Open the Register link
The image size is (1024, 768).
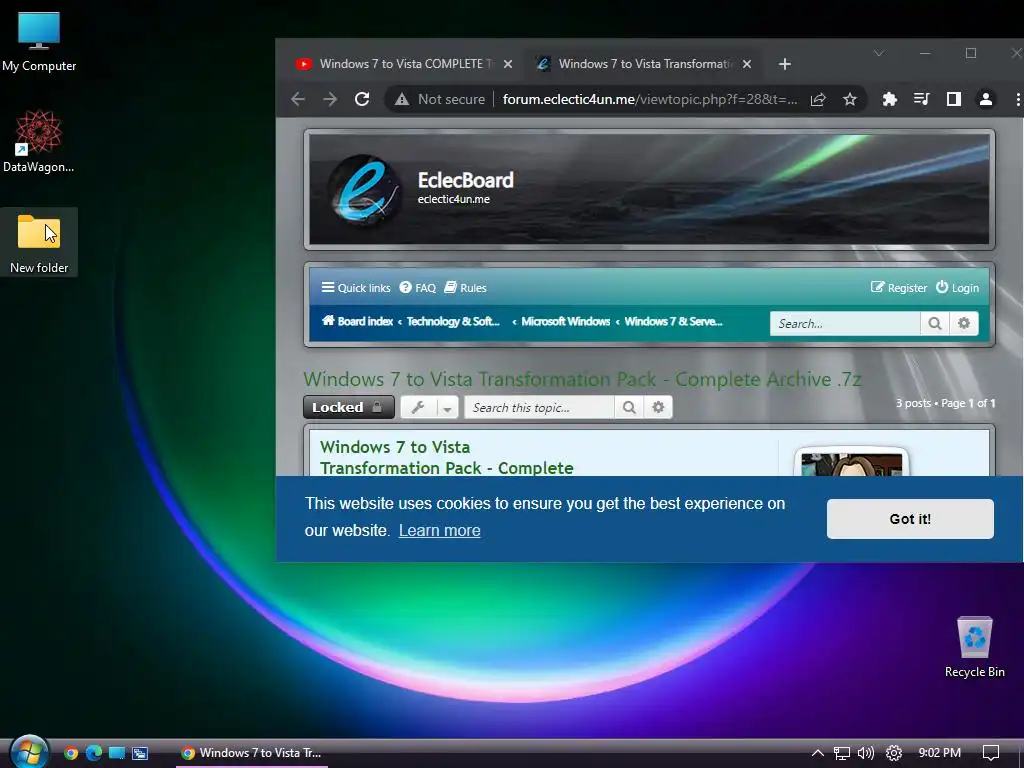[899, 288]
